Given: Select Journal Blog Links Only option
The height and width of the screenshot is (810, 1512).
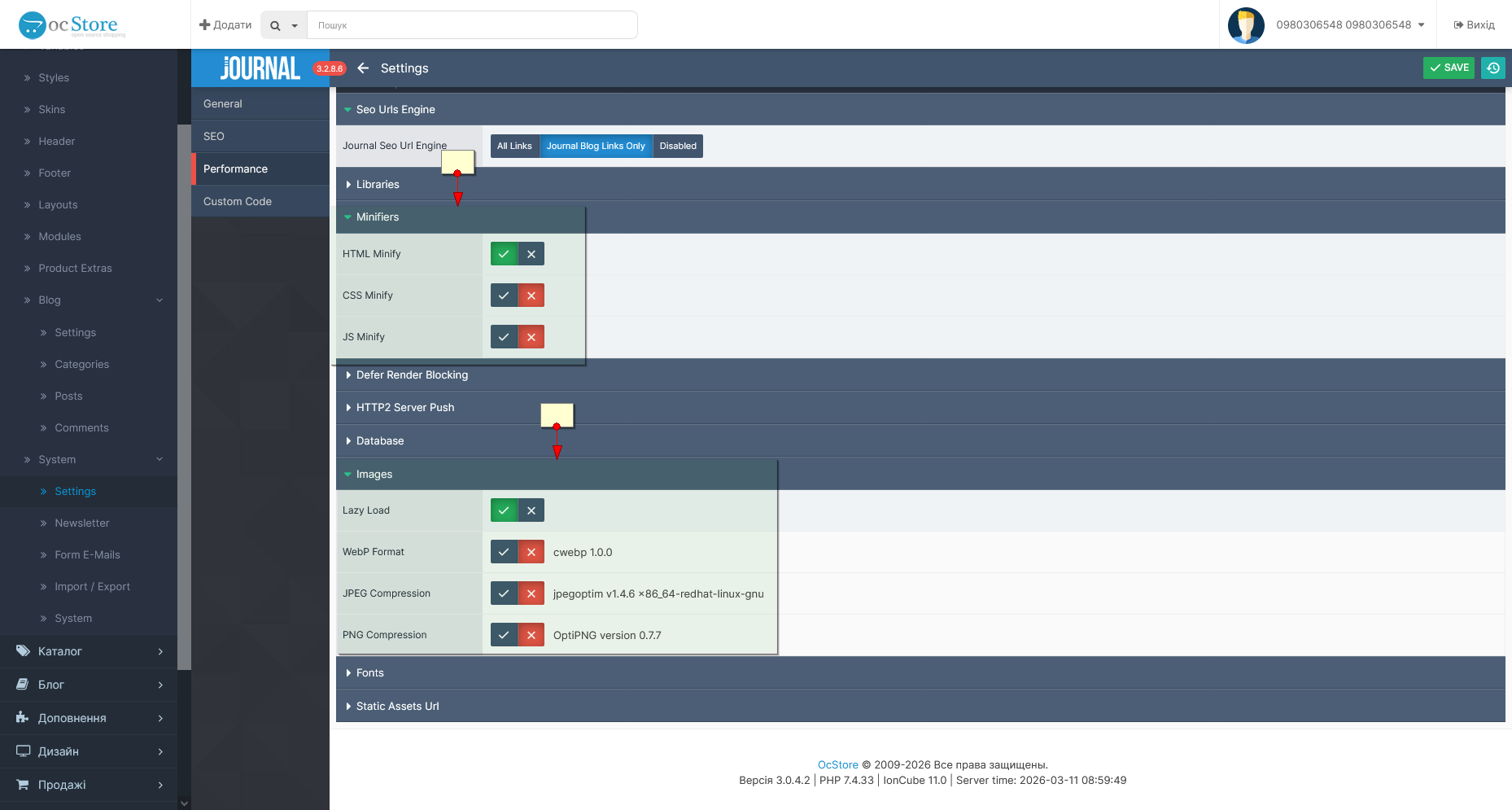Looking at the screenshot, I should click(x=596, y=146).
